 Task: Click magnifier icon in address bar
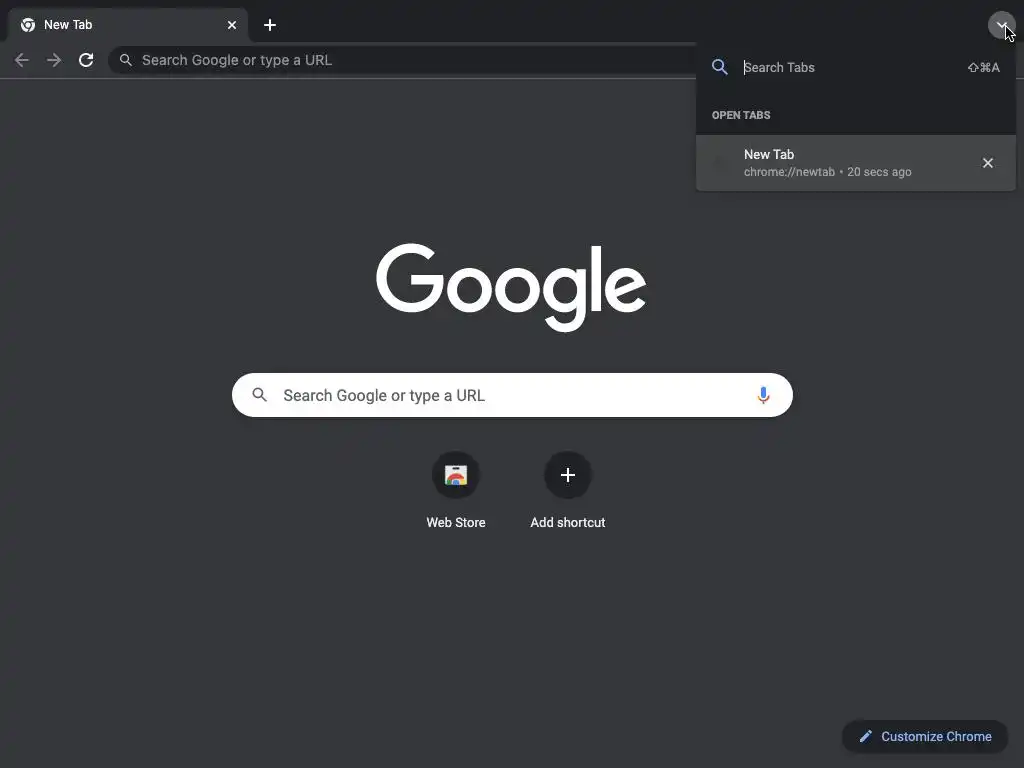pos(126,60)
